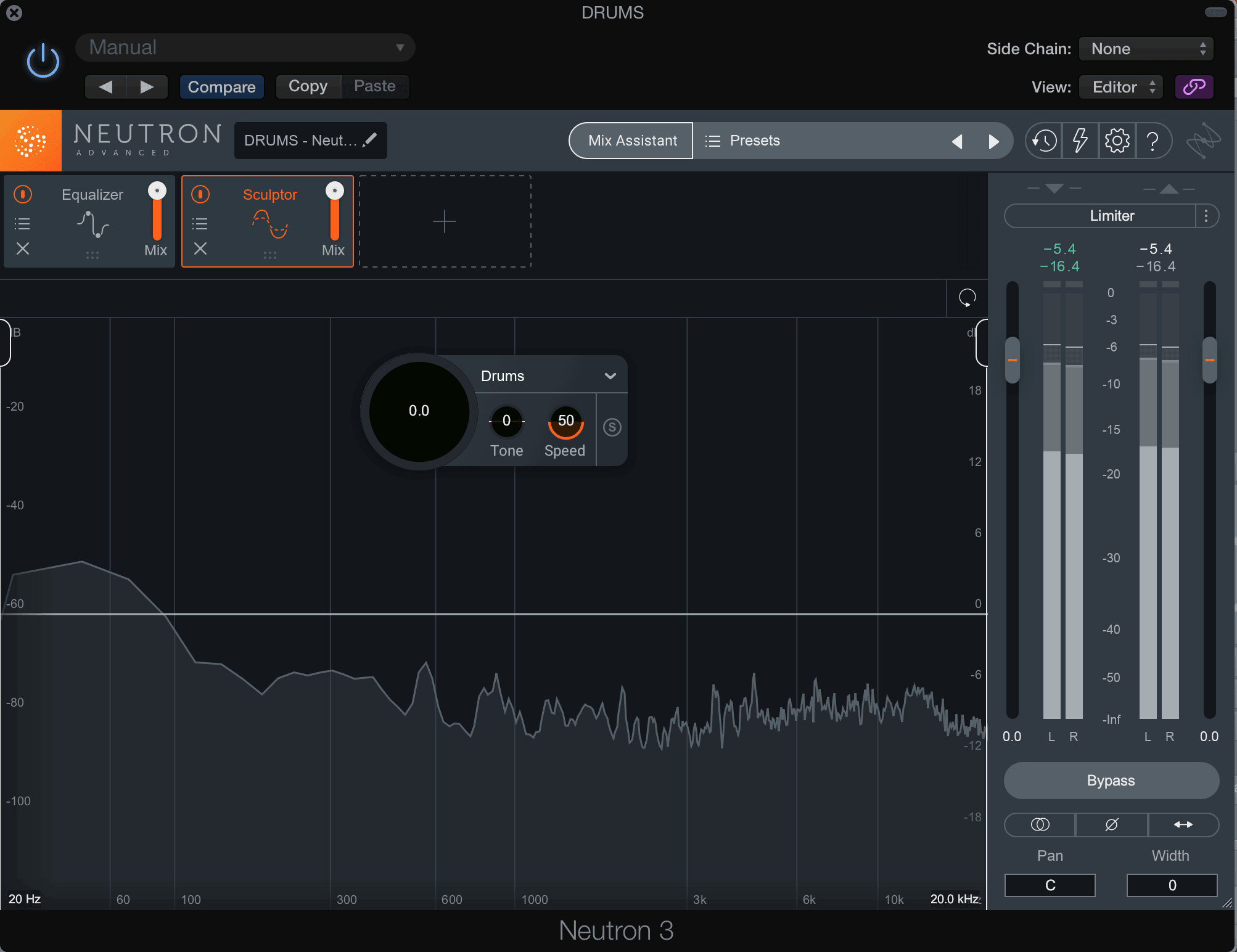Click the output peak -5.4 readout
1237x952 pixels.
(1156, 248)
